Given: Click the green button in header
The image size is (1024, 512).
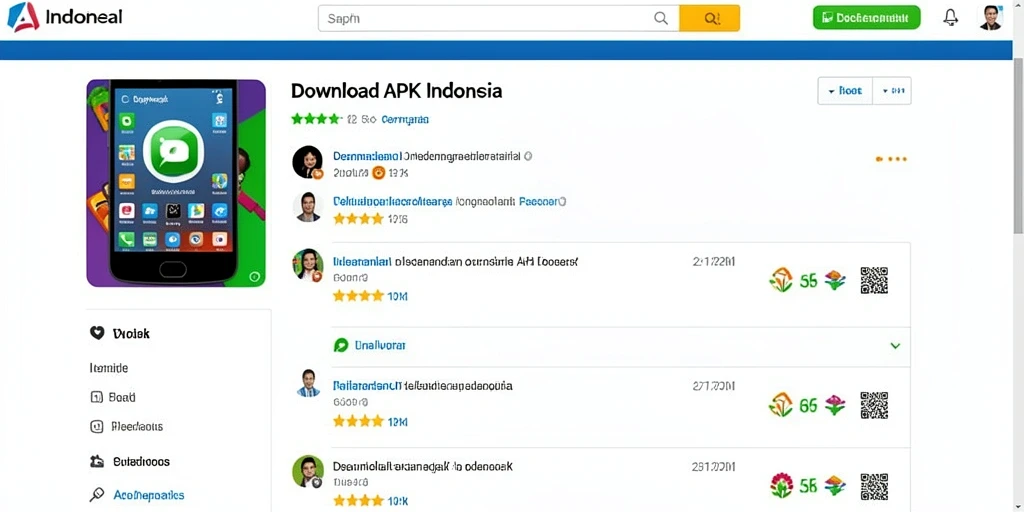Looking at the screenshot, I should point(866,18).
